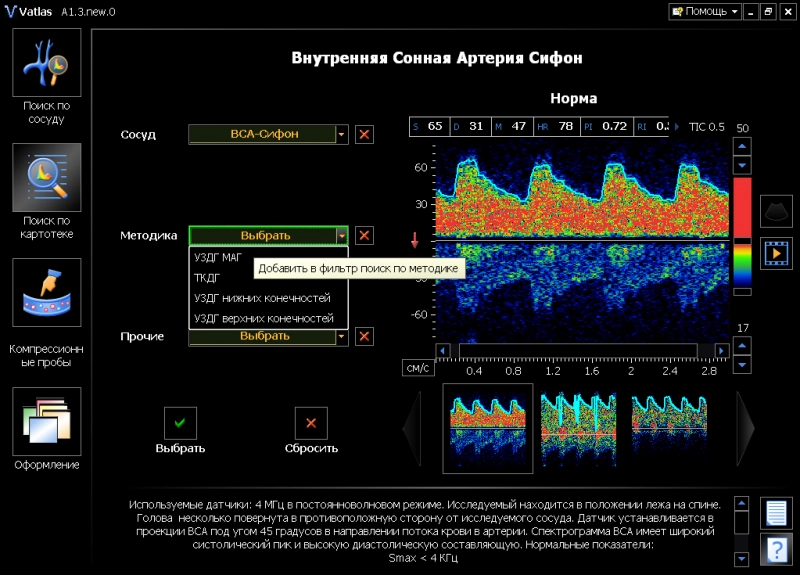Click the green checkmark Выбрать button
800x575 pixels.
180,423
